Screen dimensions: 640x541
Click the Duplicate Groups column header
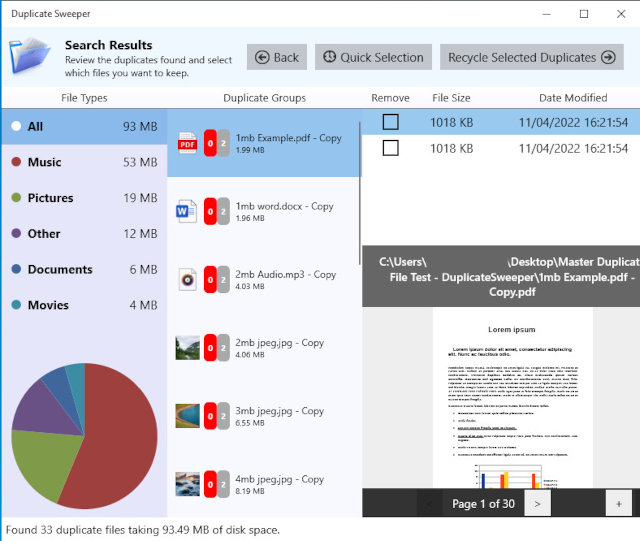click(x=264, y=98)
